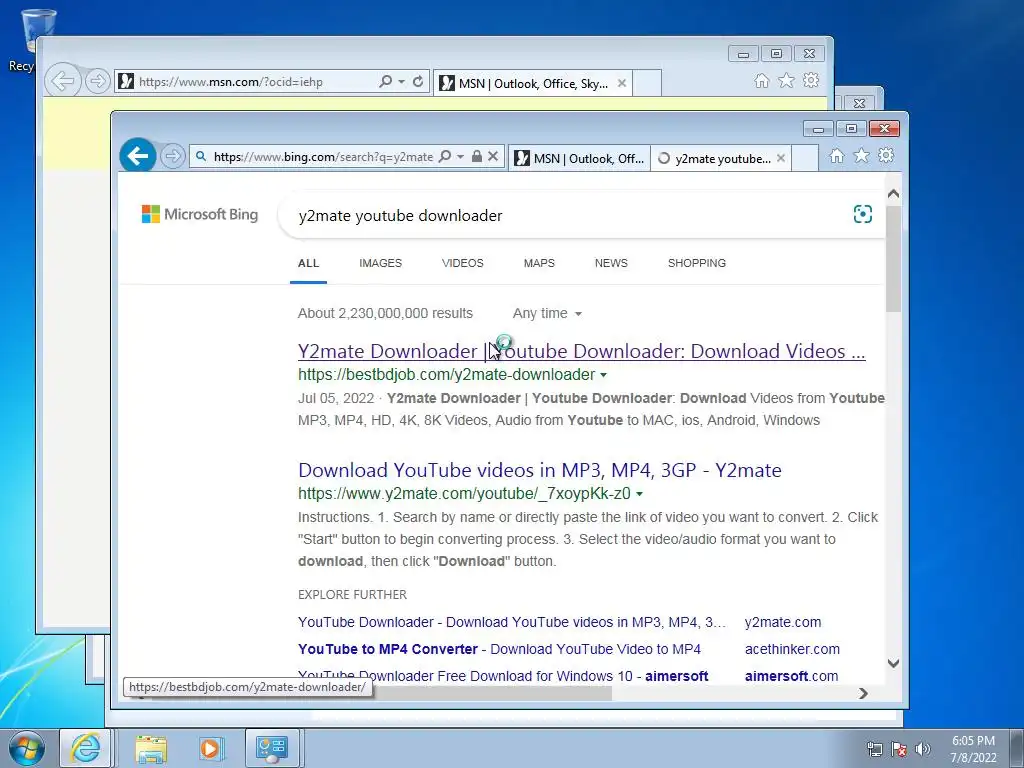Click Home icon in rear MSN window
The width and height of the screenshot is (1024, 768).
tap(761, 80)
